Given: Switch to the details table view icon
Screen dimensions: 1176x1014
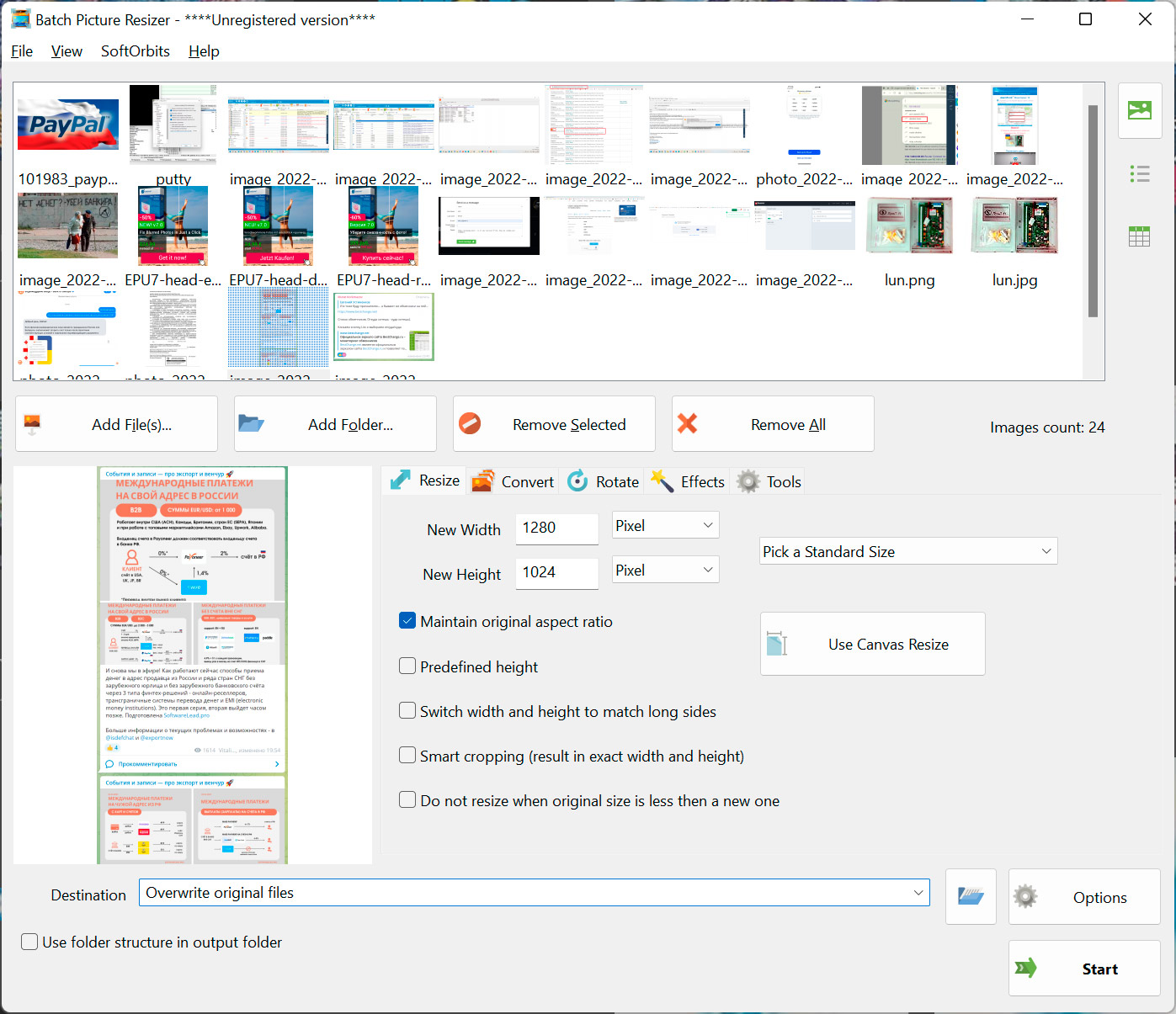Looking at the screenshot, I should pos(1140,236).
